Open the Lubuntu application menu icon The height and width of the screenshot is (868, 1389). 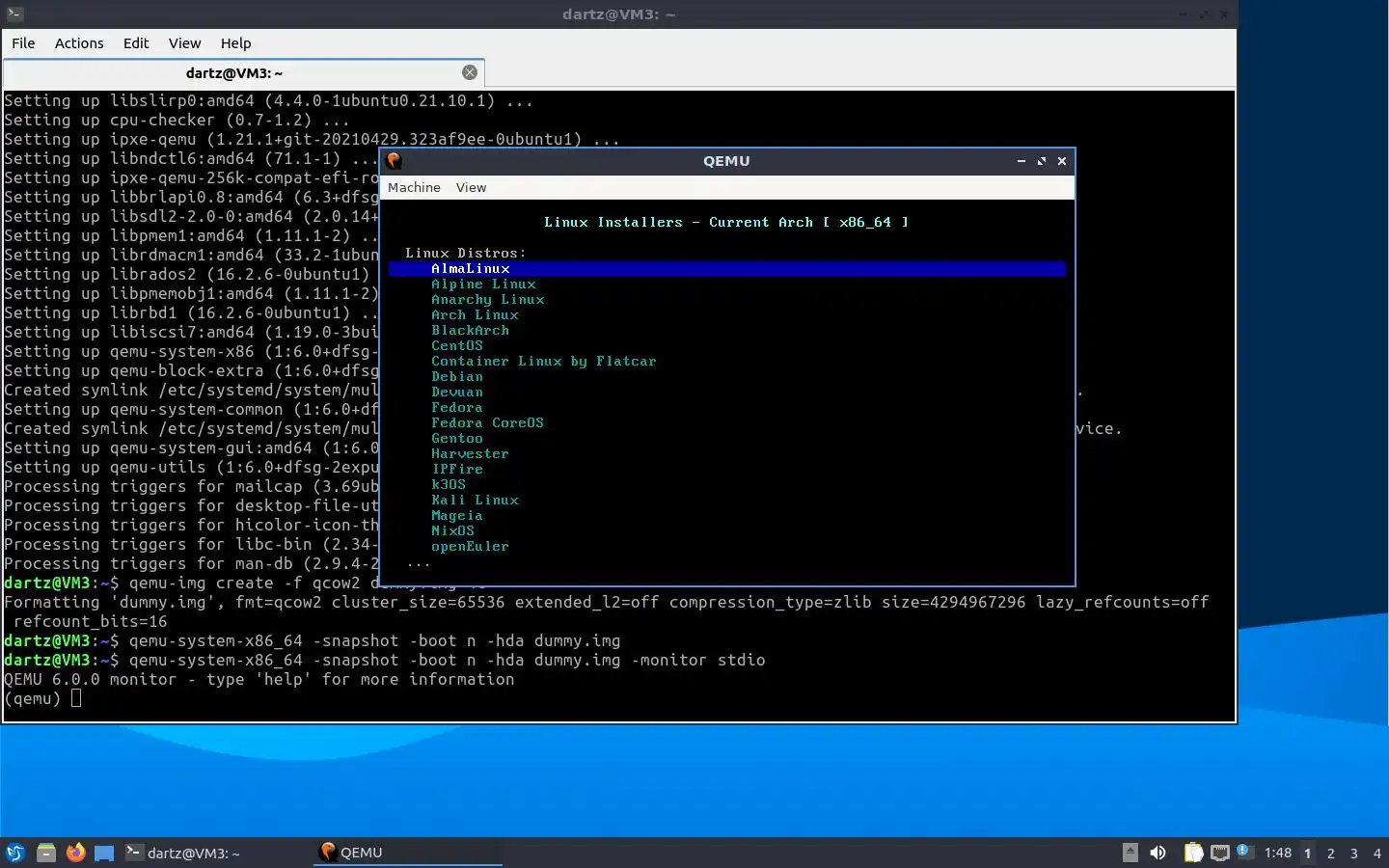[14, 853]
